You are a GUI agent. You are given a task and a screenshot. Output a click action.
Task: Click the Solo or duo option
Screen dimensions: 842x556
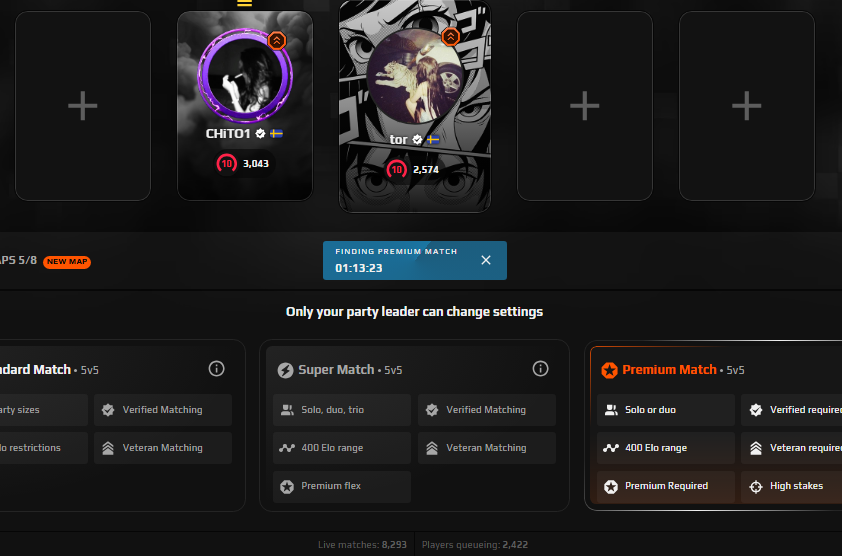point(666,410)
